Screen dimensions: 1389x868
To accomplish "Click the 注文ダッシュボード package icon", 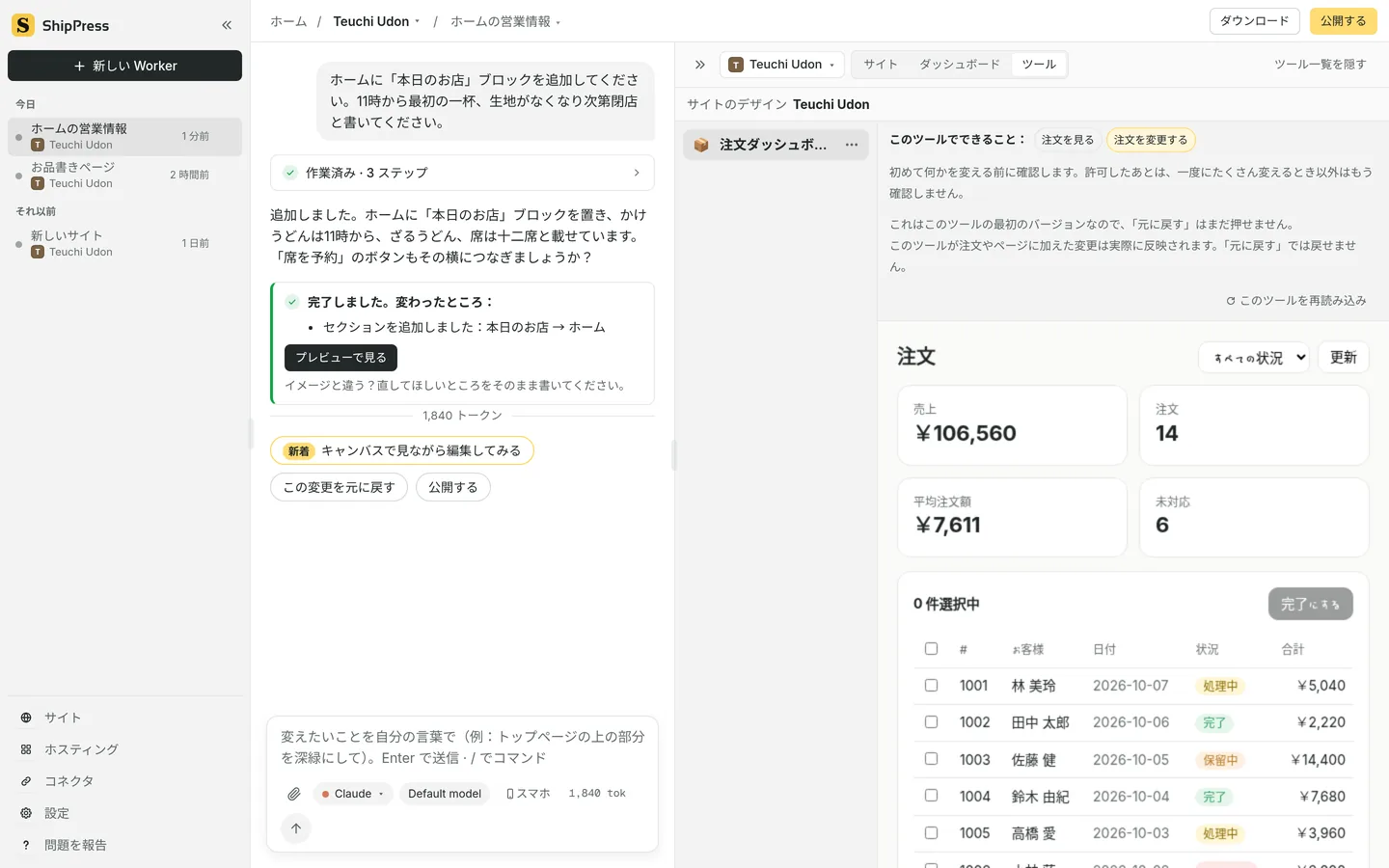I will [701, 145].
